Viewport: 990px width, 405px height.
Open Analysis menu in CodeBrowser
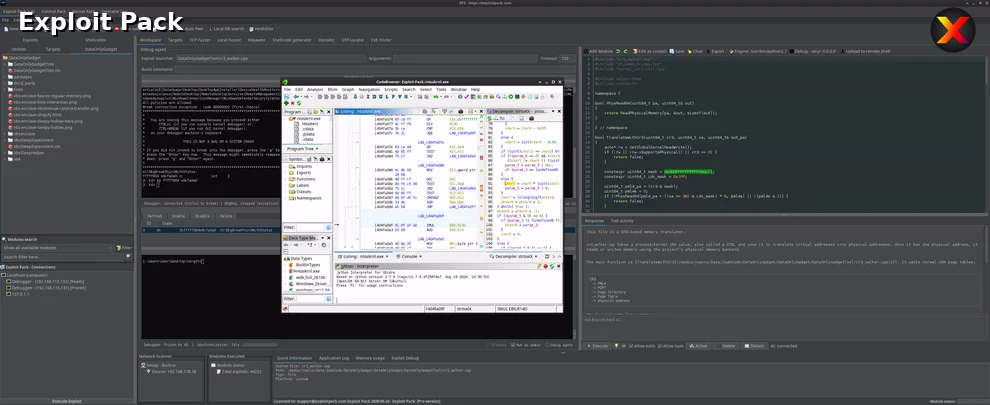point(315,90)
